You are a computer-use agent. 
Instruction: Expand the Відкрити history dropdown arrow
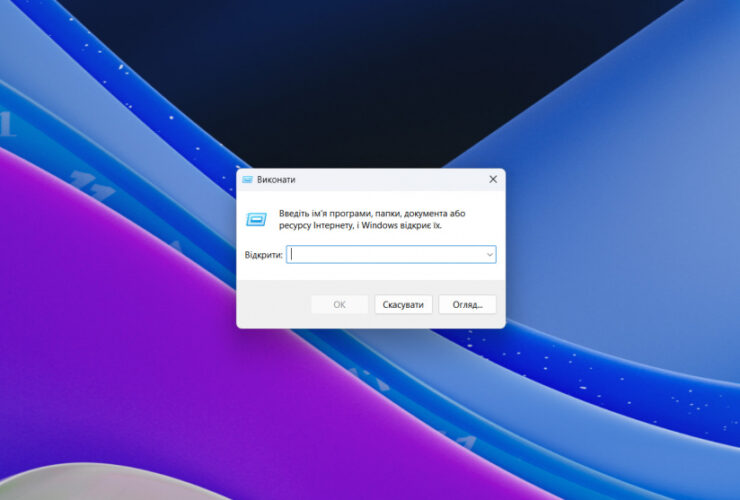489,255
